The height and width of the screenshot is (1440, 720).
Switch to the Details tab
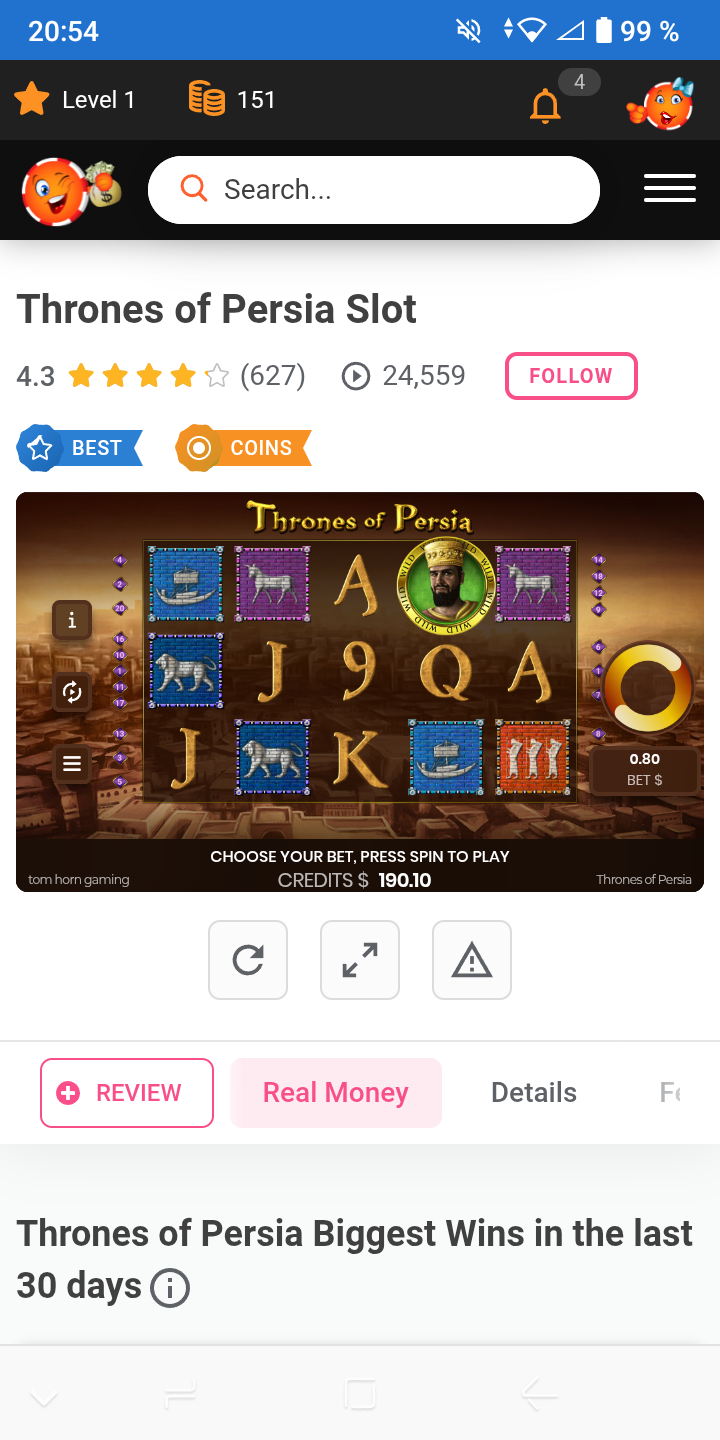pyautogui.click(x=534, y=1093)
